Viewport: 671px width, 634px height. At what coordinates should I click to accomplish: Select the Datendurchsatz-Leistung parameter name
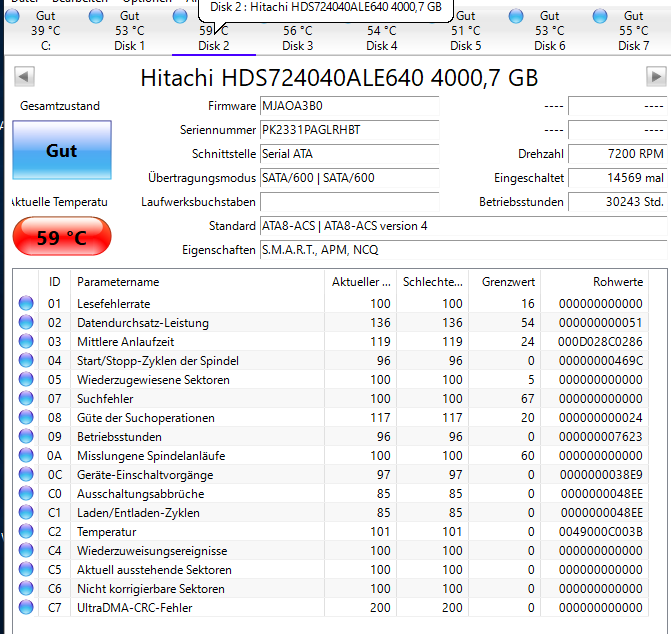coord(143,323)
